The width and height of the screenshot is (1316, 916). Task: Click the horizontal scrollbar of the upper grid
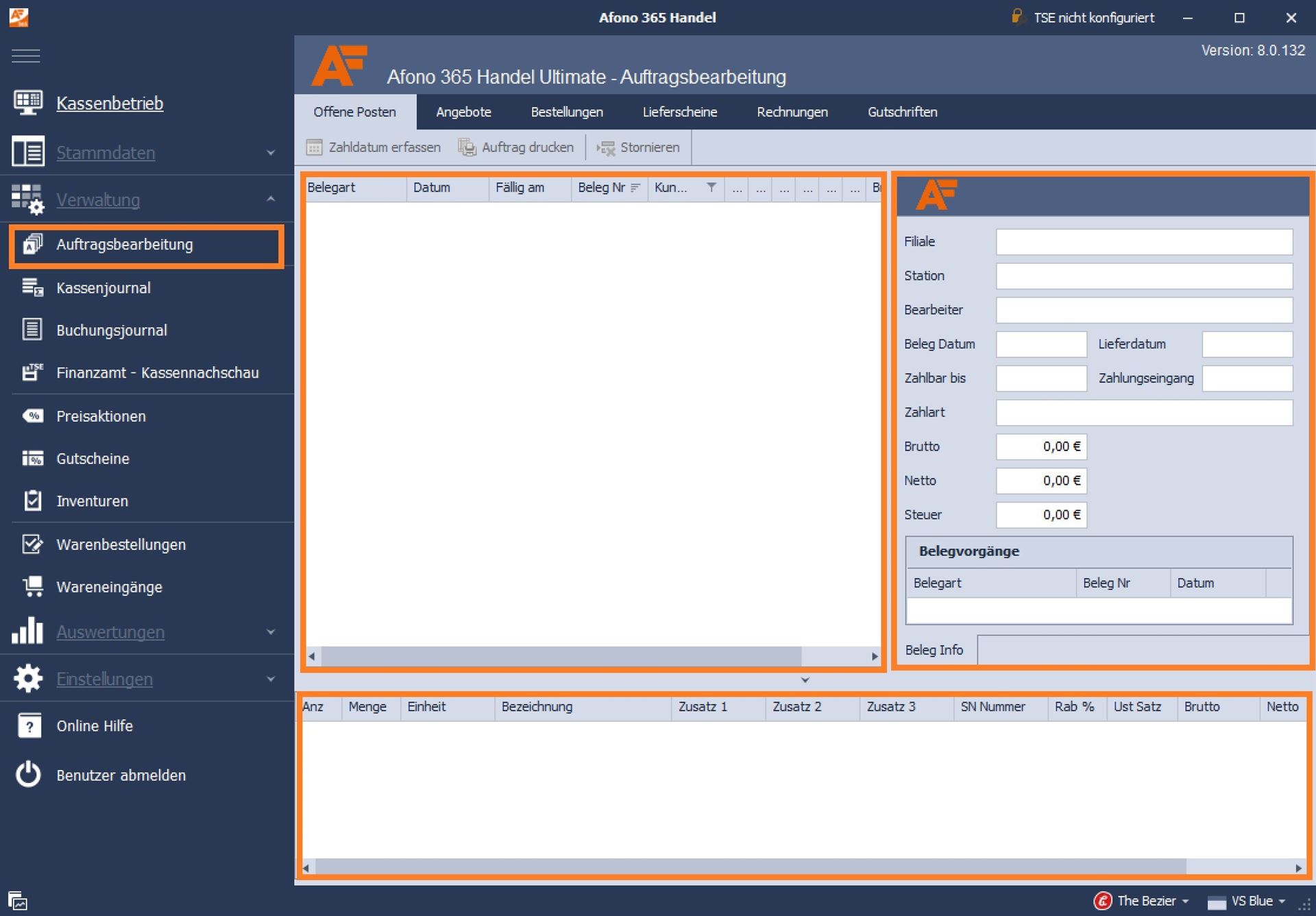pos(561,656)
